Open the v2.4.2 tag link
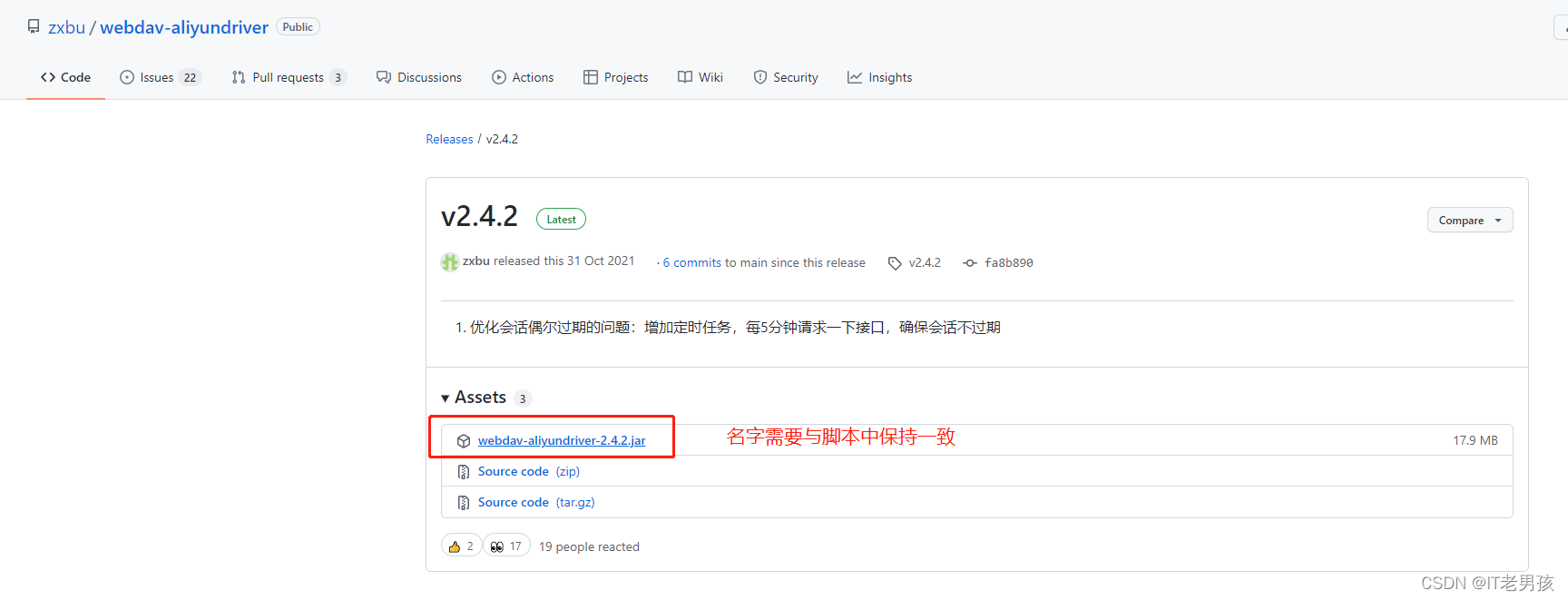Screen dimensions: 1568x600 tap(925, 262)
